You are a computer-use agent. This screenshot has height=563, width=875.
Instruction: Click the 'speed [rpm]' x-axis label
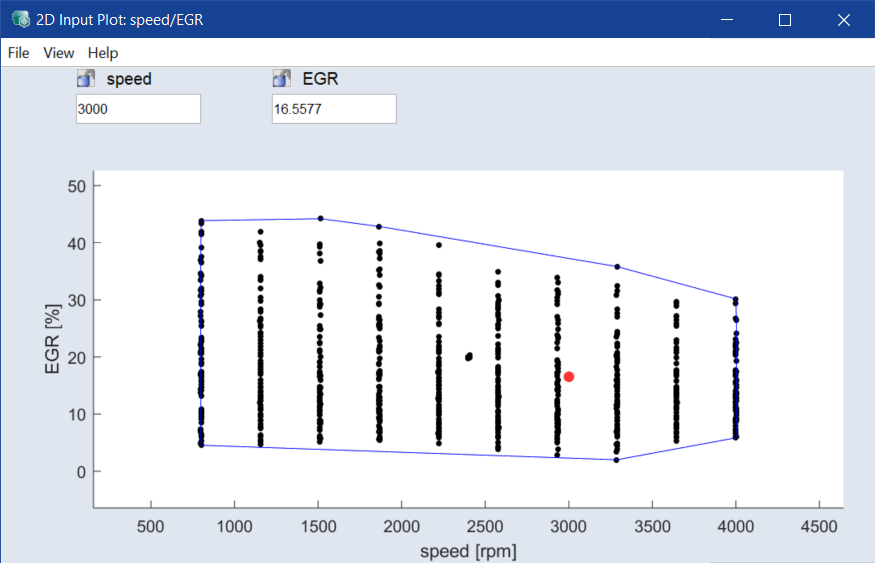470,549
